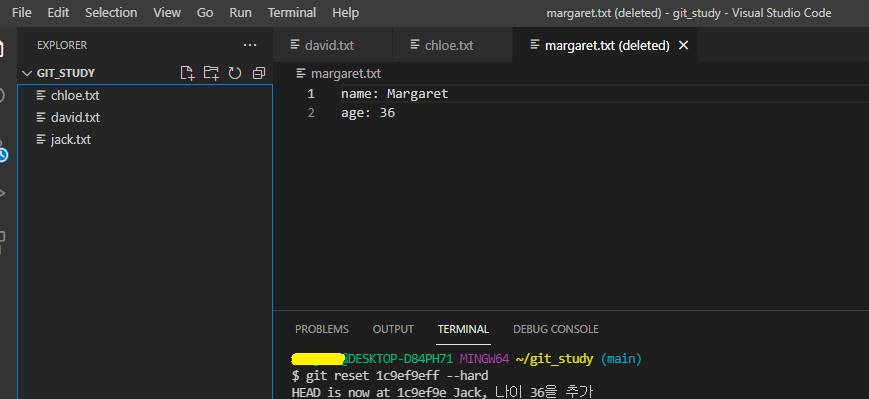Switch to the OUTPUT panel tab

point(393,329)
